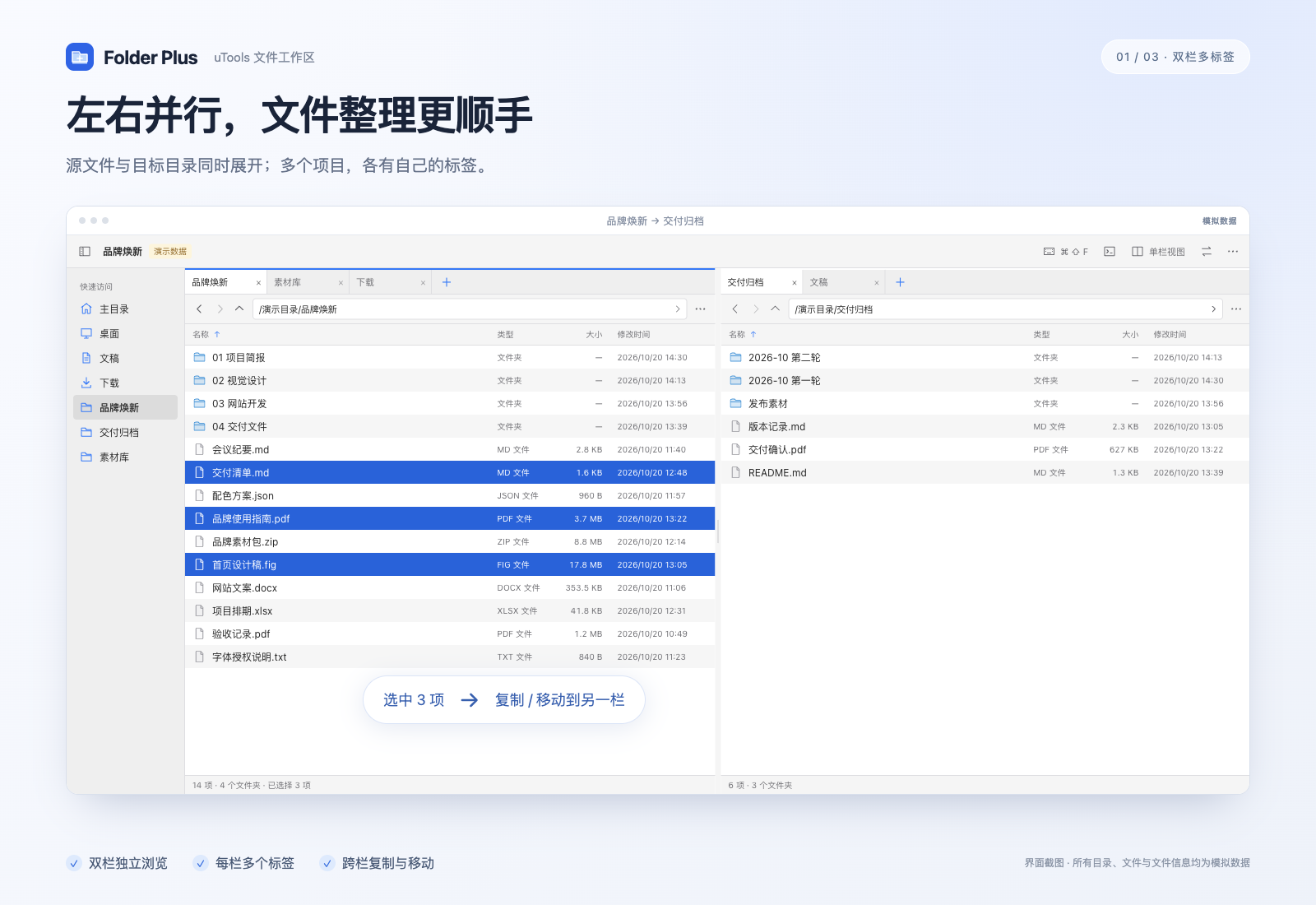Select the 01 项目简报 folder
Image resolution: width=1316 pixels, height=905 pixels.
pyautogui.click(x=450, y=358)
